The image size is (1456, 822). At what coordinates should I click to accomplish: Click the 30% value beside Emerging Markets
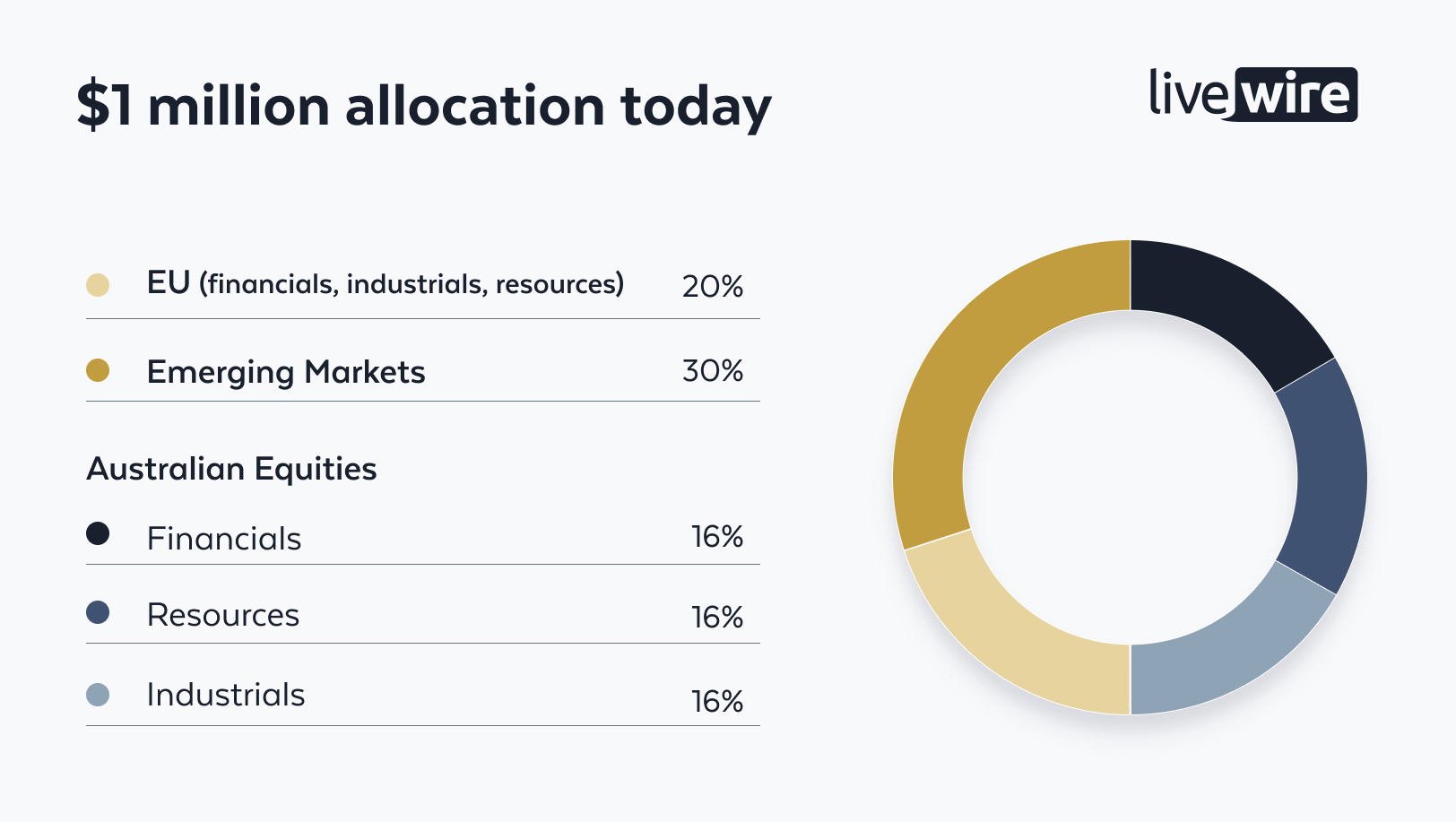713,371
